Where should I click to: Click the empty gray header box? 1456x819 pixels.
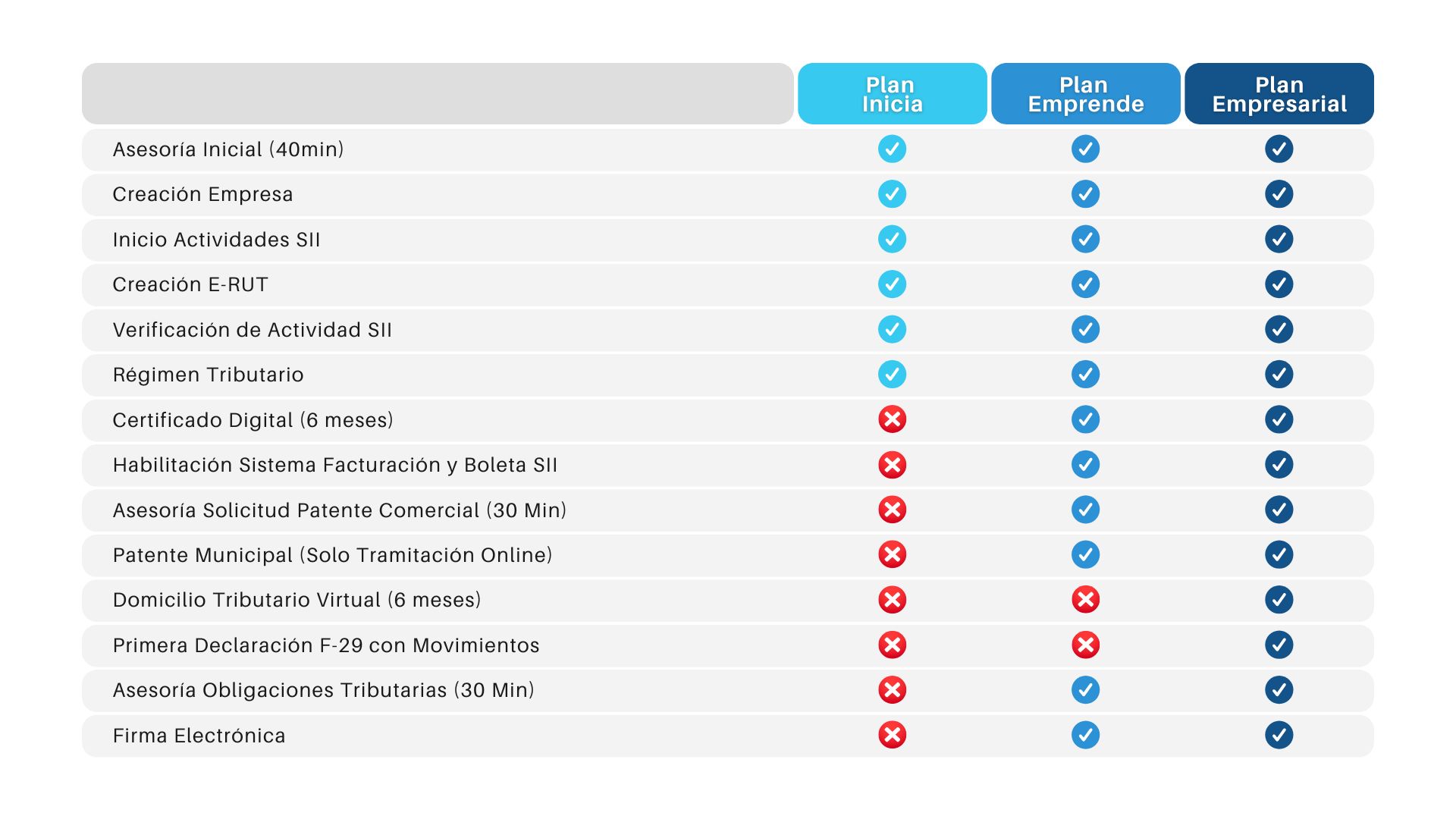(x=438, y=94)
